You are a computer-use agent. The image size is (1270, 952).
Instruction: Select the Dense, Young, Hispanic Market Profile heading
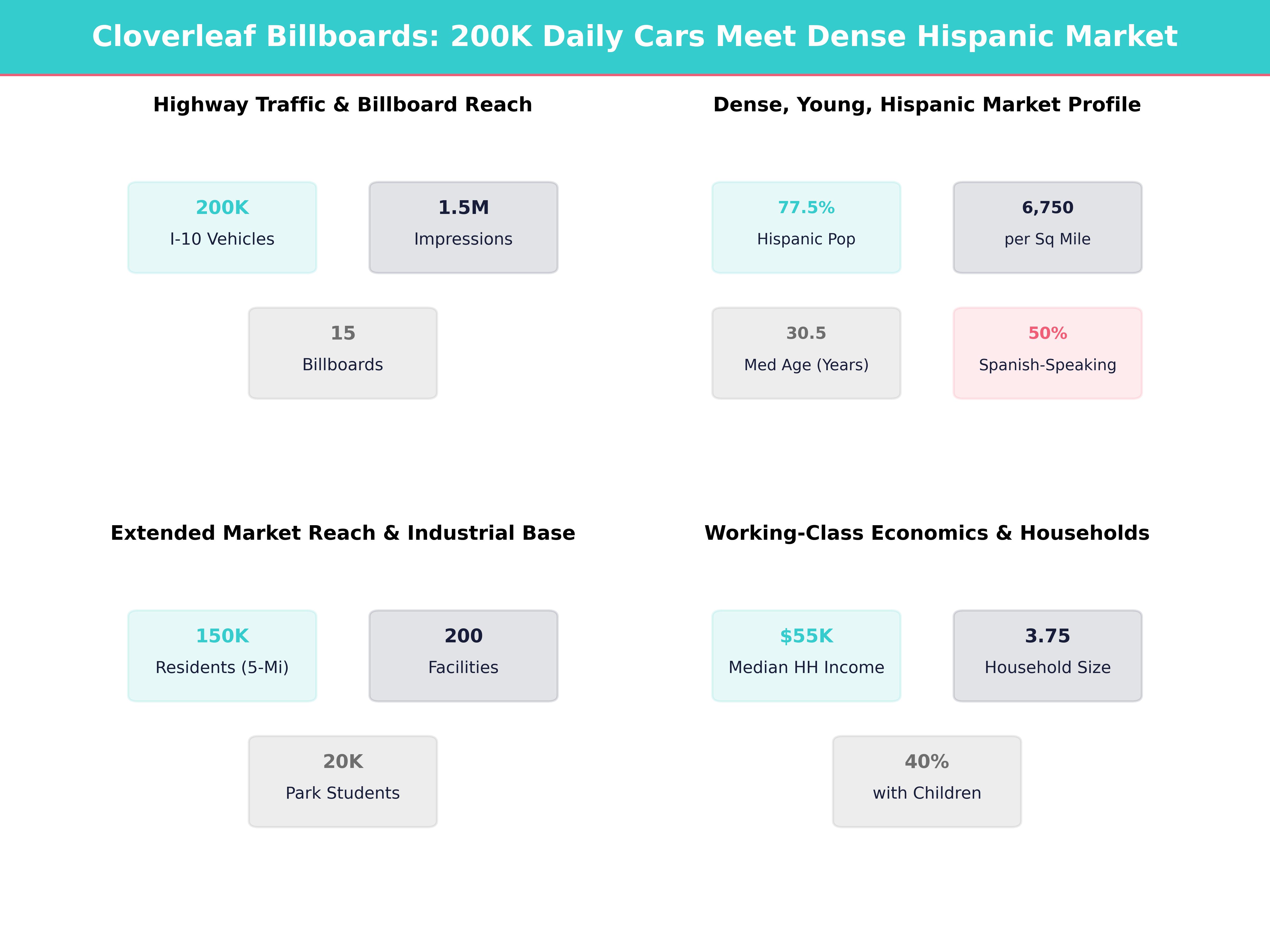point(927,104)
